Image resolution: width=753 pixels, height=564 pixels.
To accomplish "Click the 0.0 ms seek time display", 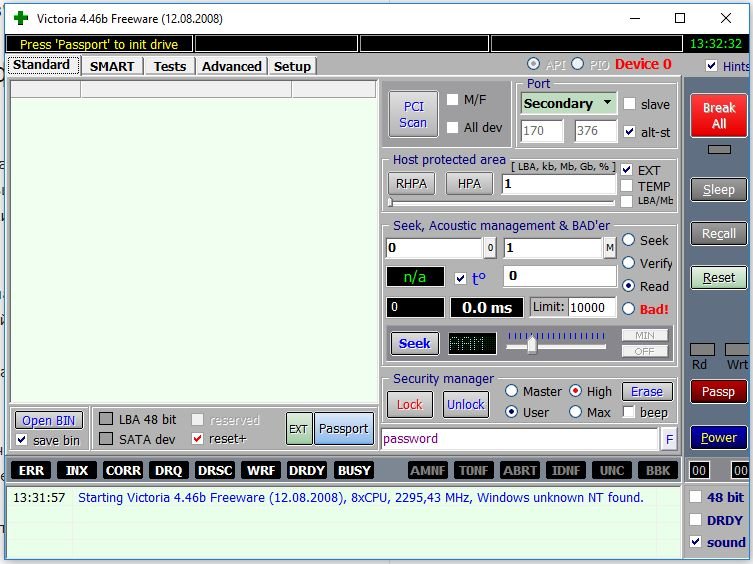I will (486, 307).
